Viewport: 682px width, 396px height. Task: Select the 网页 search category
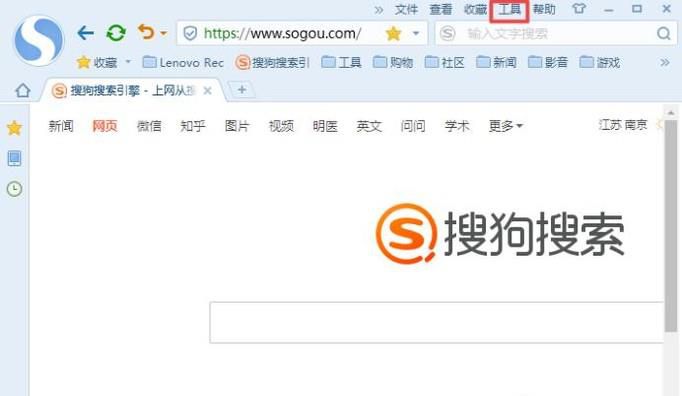point(105,126)
